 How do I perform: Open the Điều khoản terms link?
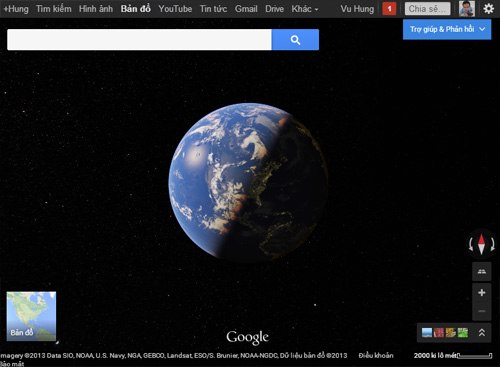click(x=376, y=356)
